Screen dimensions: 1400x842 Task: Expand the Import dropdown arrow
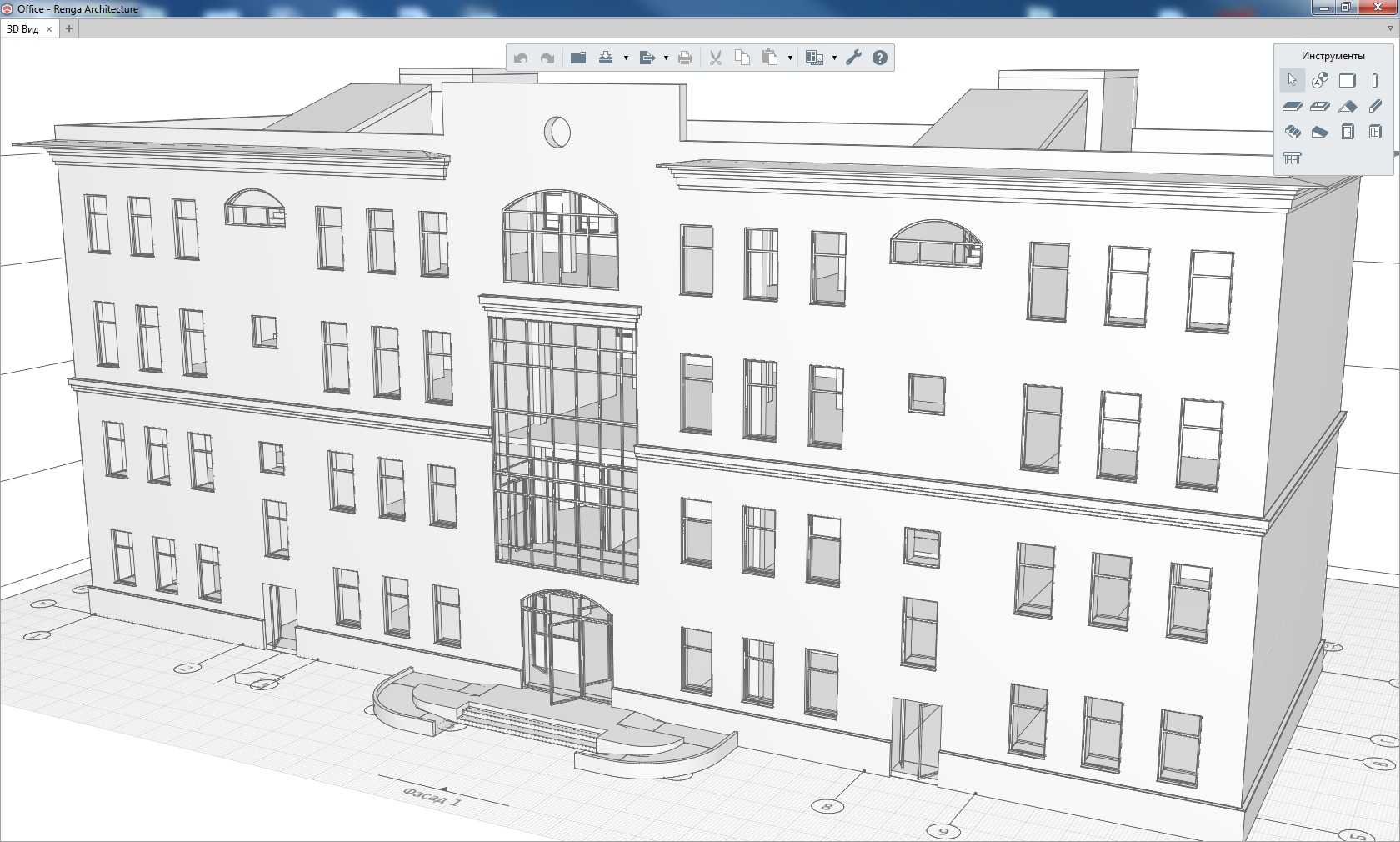point(626,58)
